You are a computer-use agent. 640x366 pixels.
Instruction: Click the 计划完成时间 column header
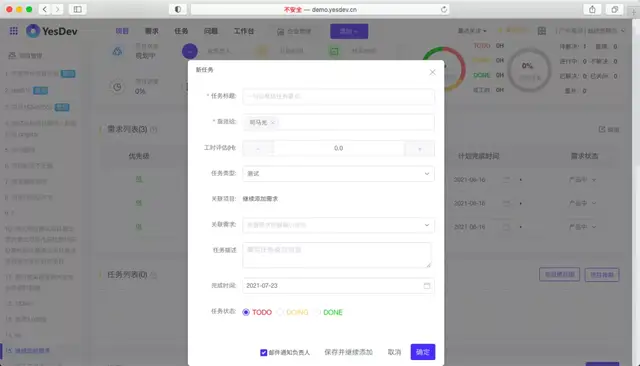click(478, 156)
